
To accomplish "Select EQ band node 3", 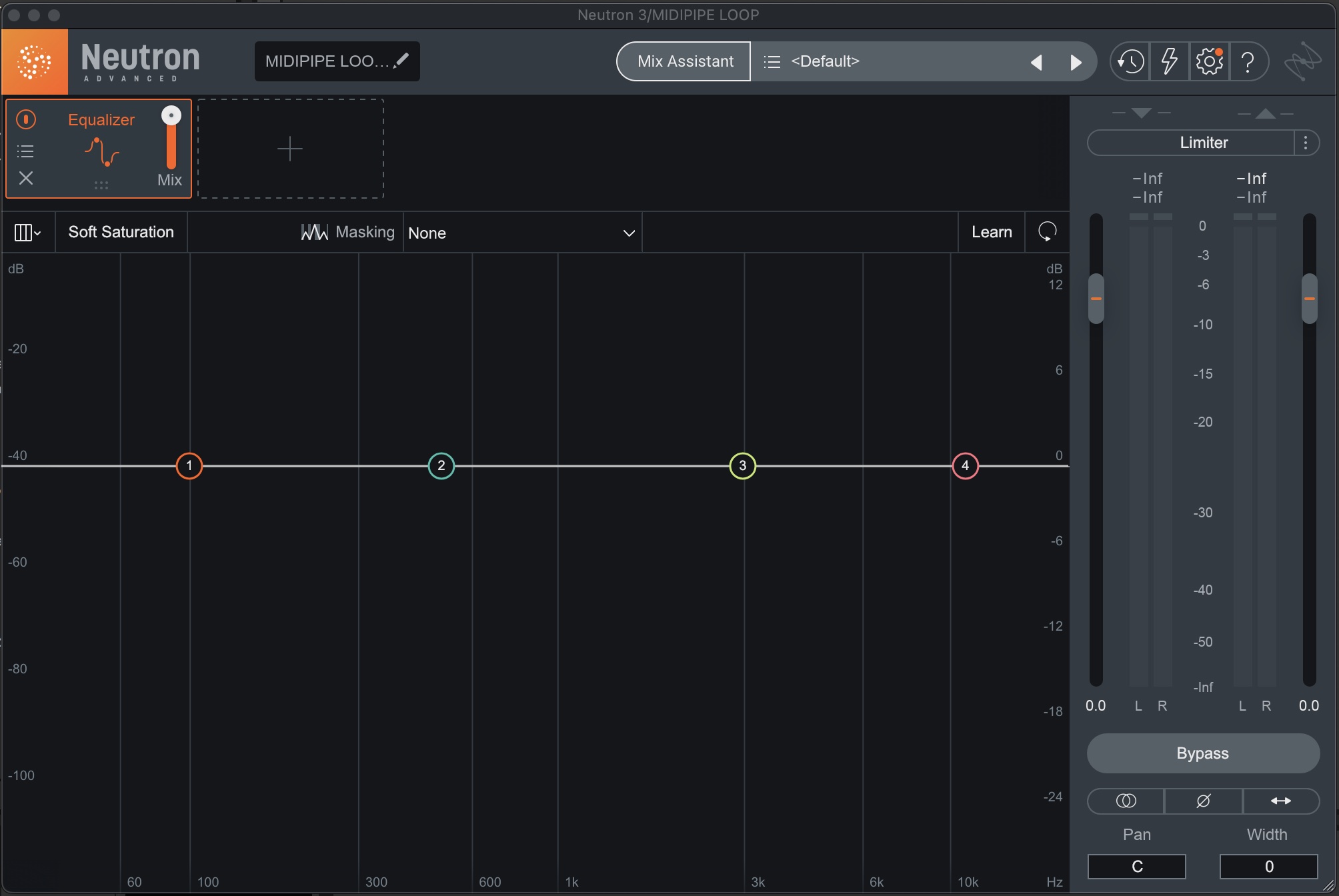I will coord(743,465).
